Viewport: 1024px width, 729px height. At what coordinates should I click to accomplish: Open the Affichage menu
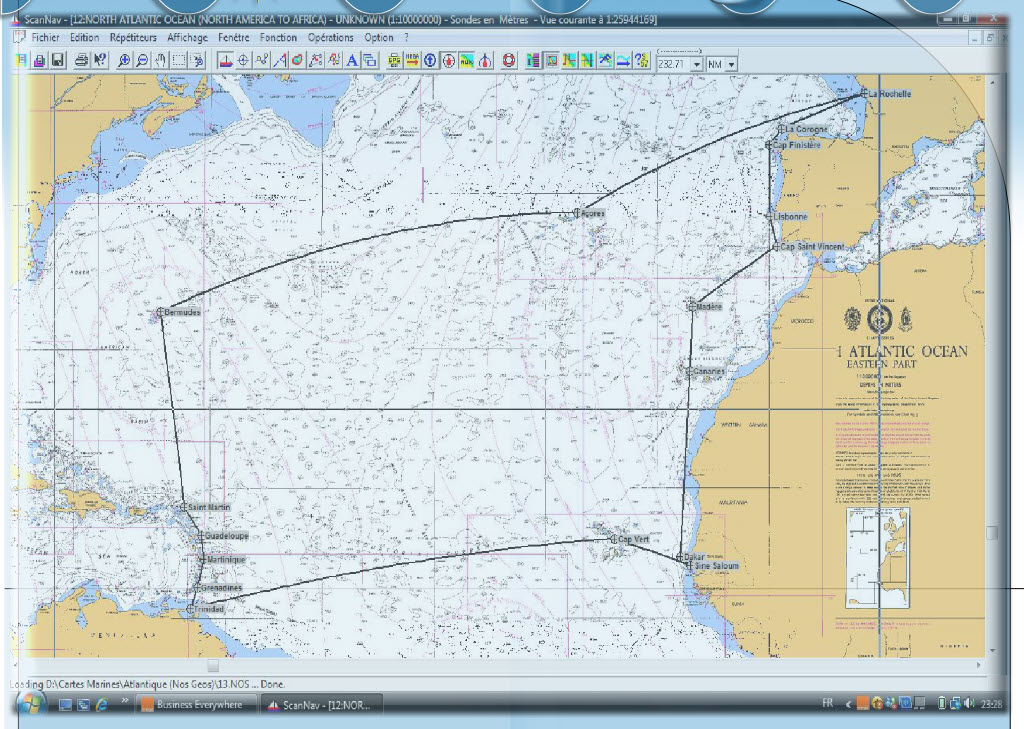tap(187, 37)
